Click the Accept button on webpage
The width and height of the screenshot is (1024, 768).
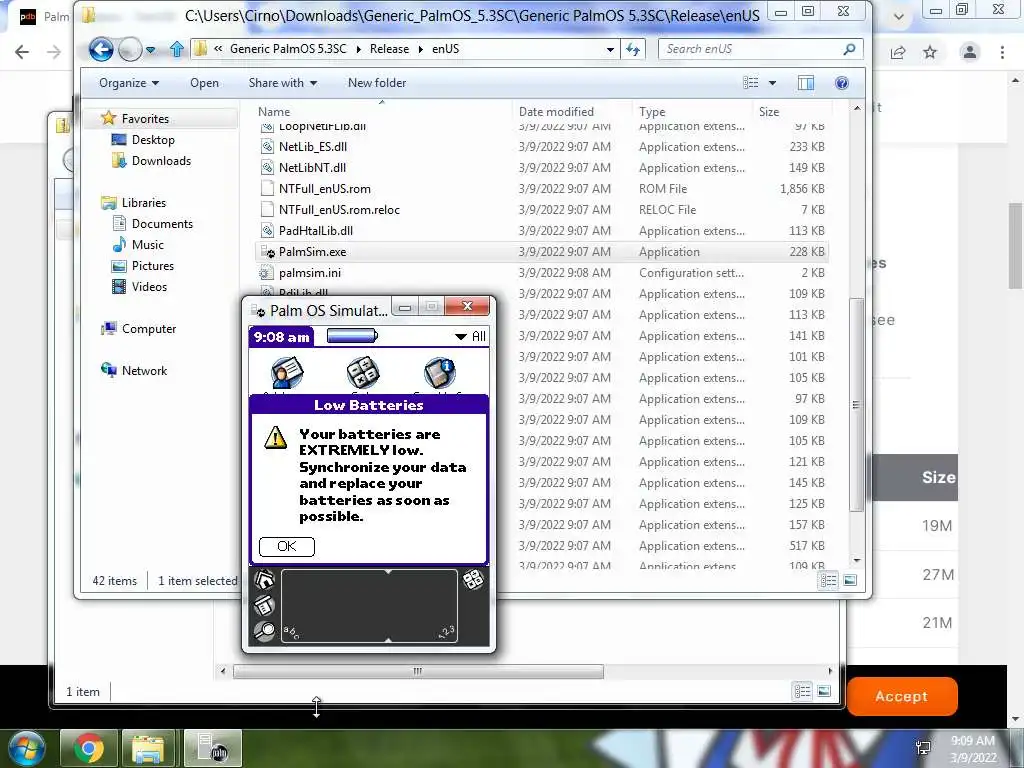click(902, 696)
